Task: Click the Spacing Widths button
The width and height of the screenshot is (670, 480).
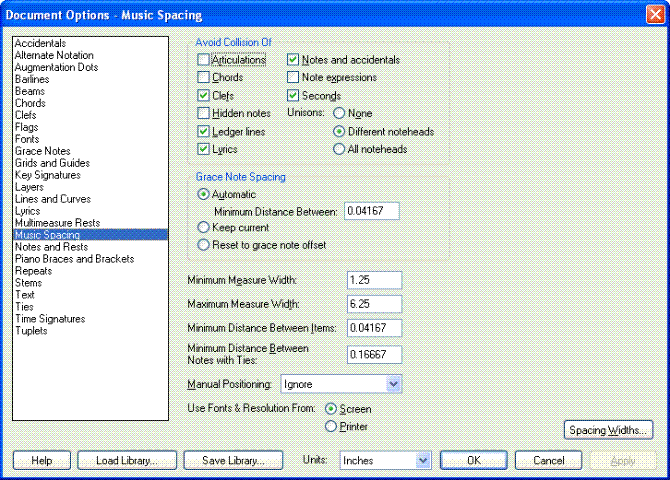Action: (609, 431)
